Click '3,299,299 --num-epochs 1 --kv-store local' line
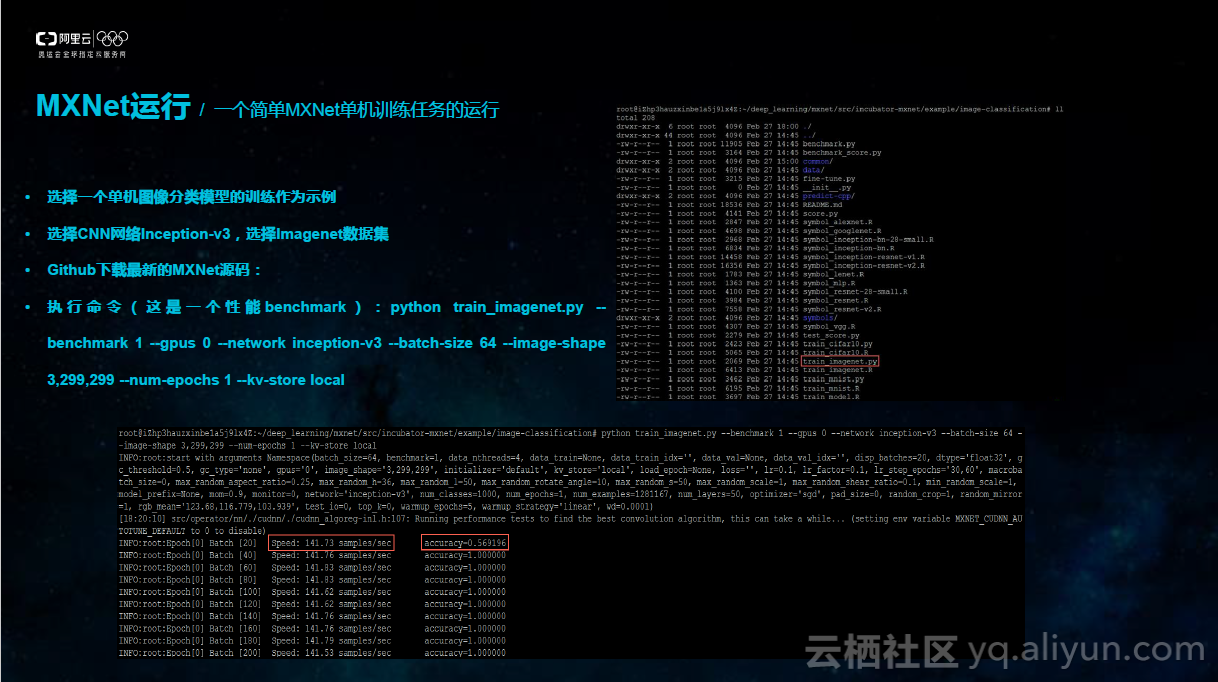 tap(196, 380)
